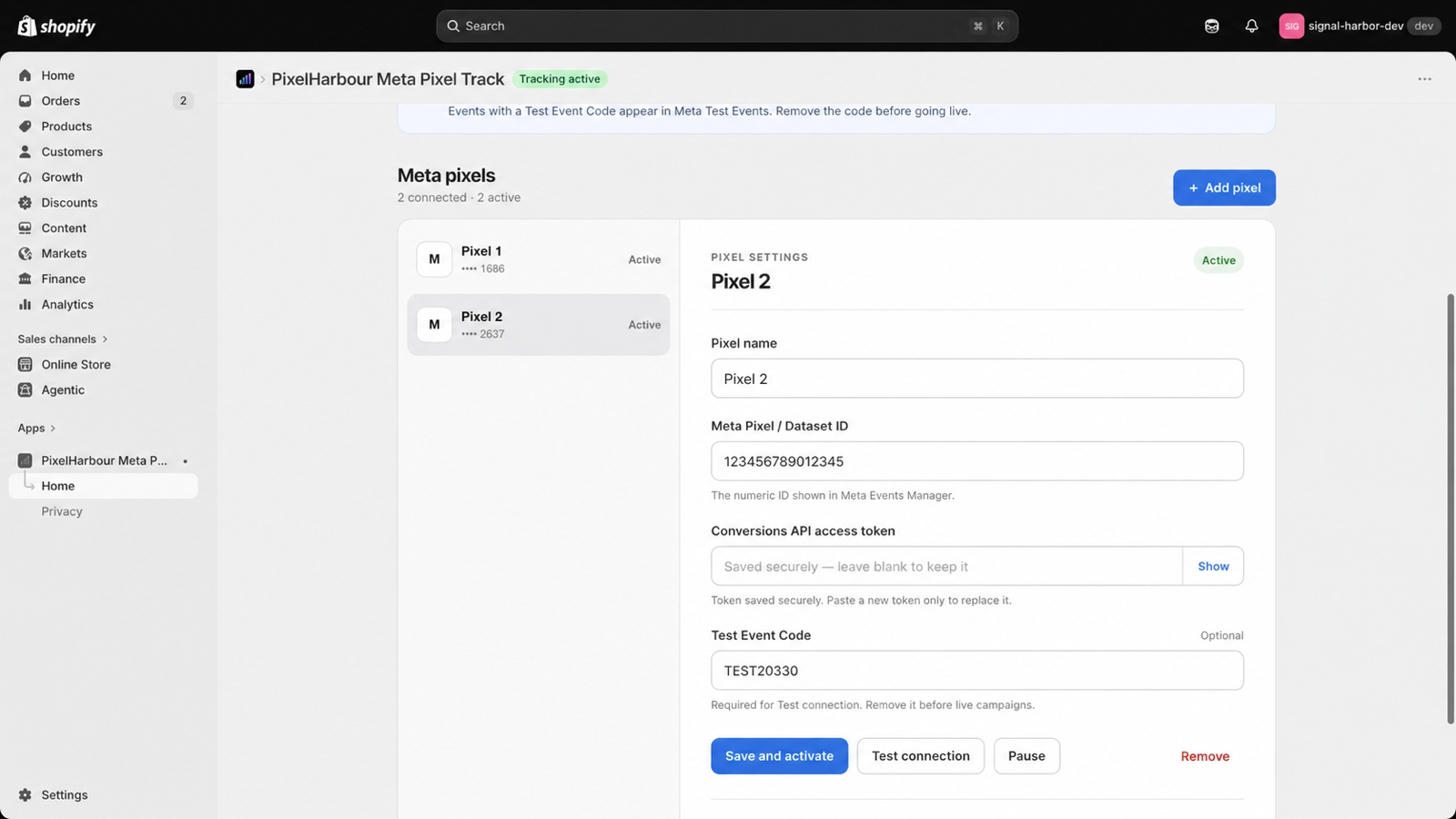
Task: Remove Pixel 2
Action: [x=1205, y=756]
